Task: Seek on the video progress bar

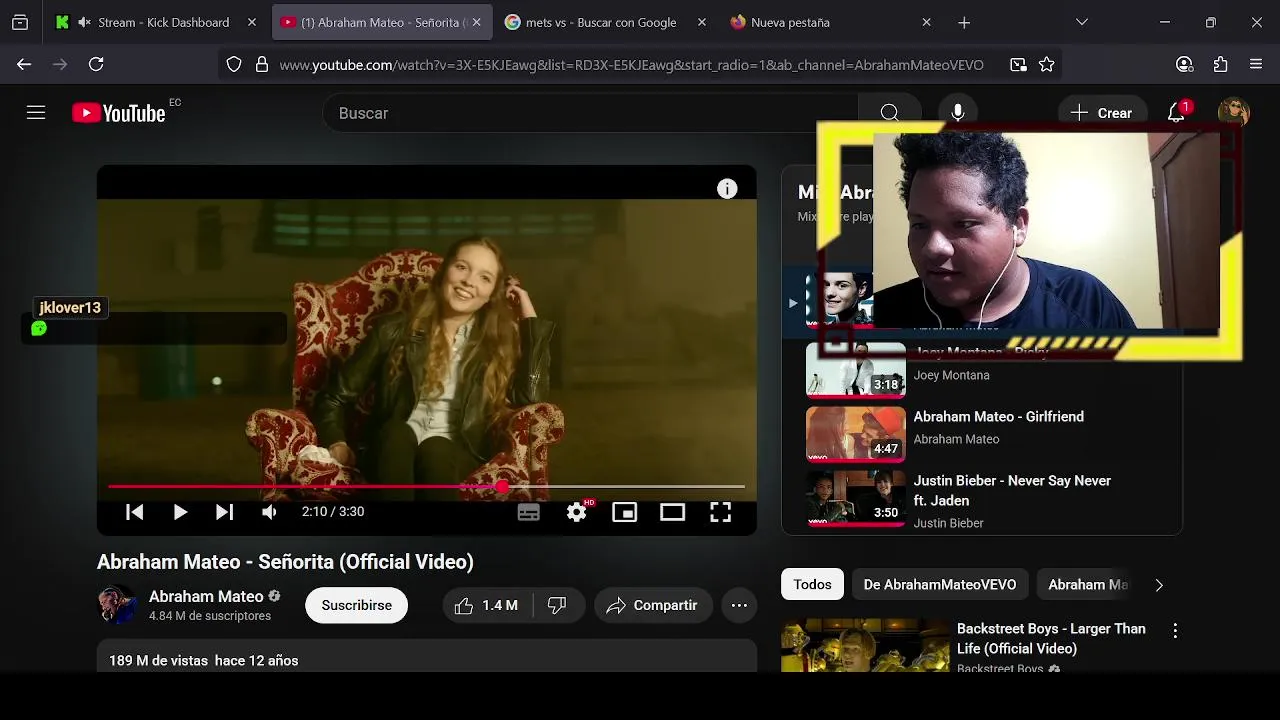Action: click(x=426, y=487)
